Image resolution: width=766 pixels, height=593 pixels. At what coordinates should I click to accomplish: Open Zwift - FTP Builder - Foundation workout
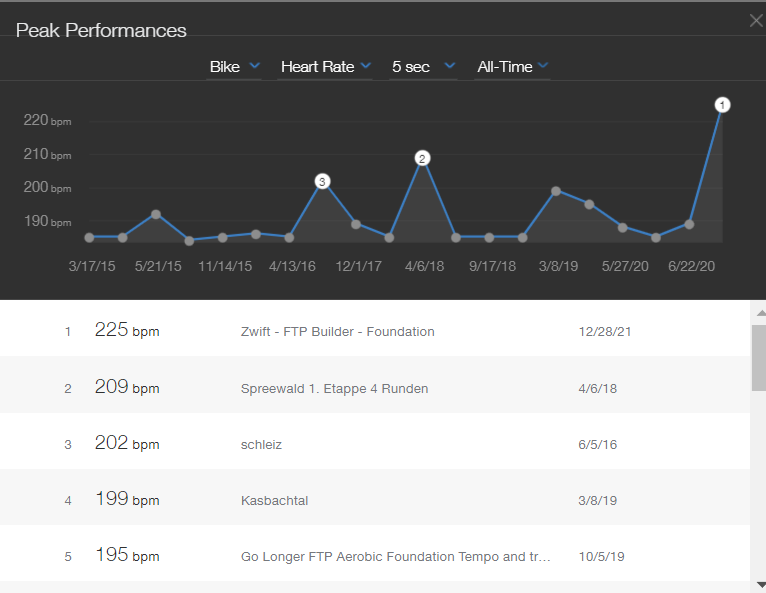tap(337, 331)
